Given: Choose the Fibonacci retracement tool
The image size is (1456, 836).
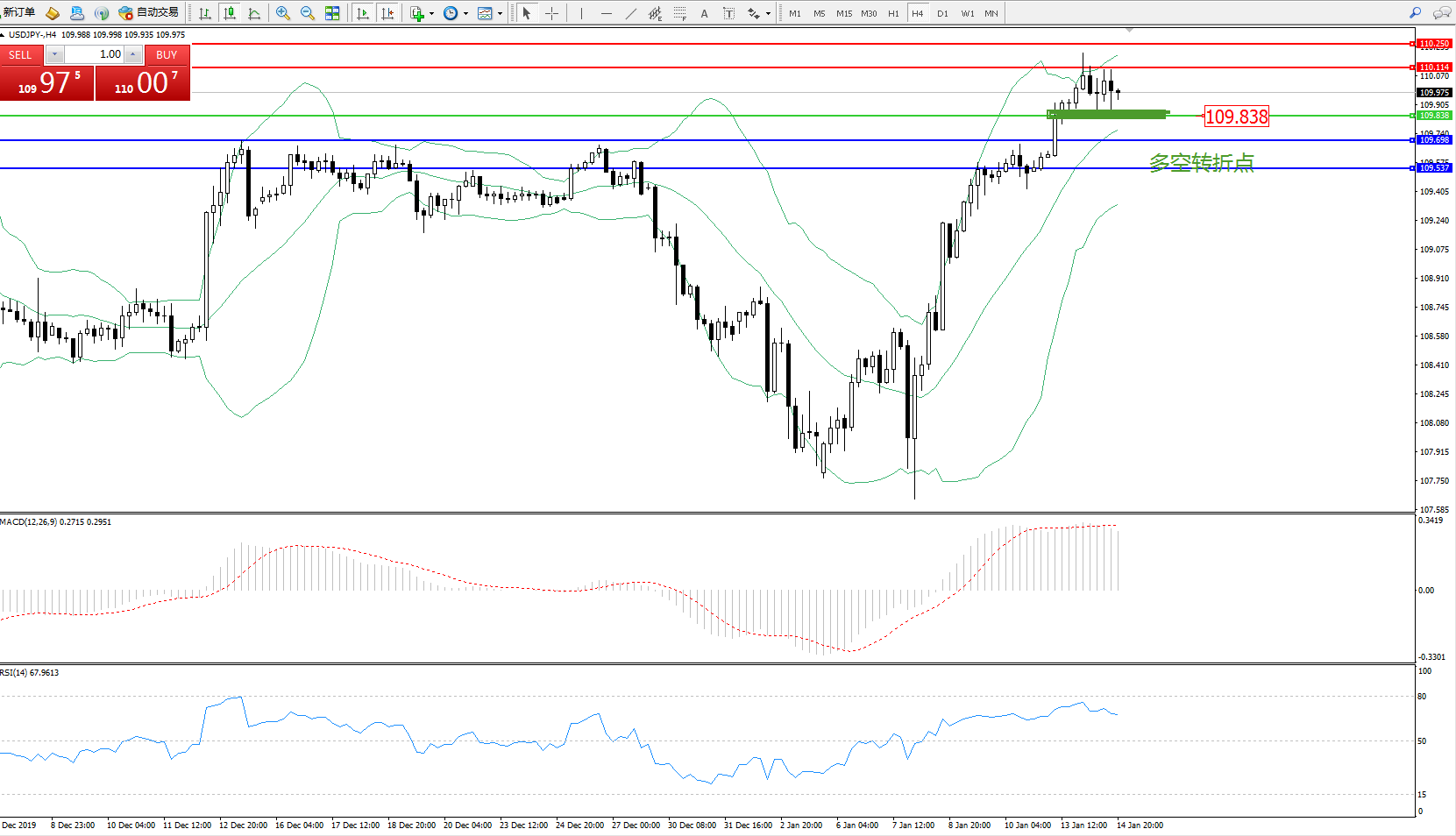Looking at the screenshot, I should click(x=679, y=13).
